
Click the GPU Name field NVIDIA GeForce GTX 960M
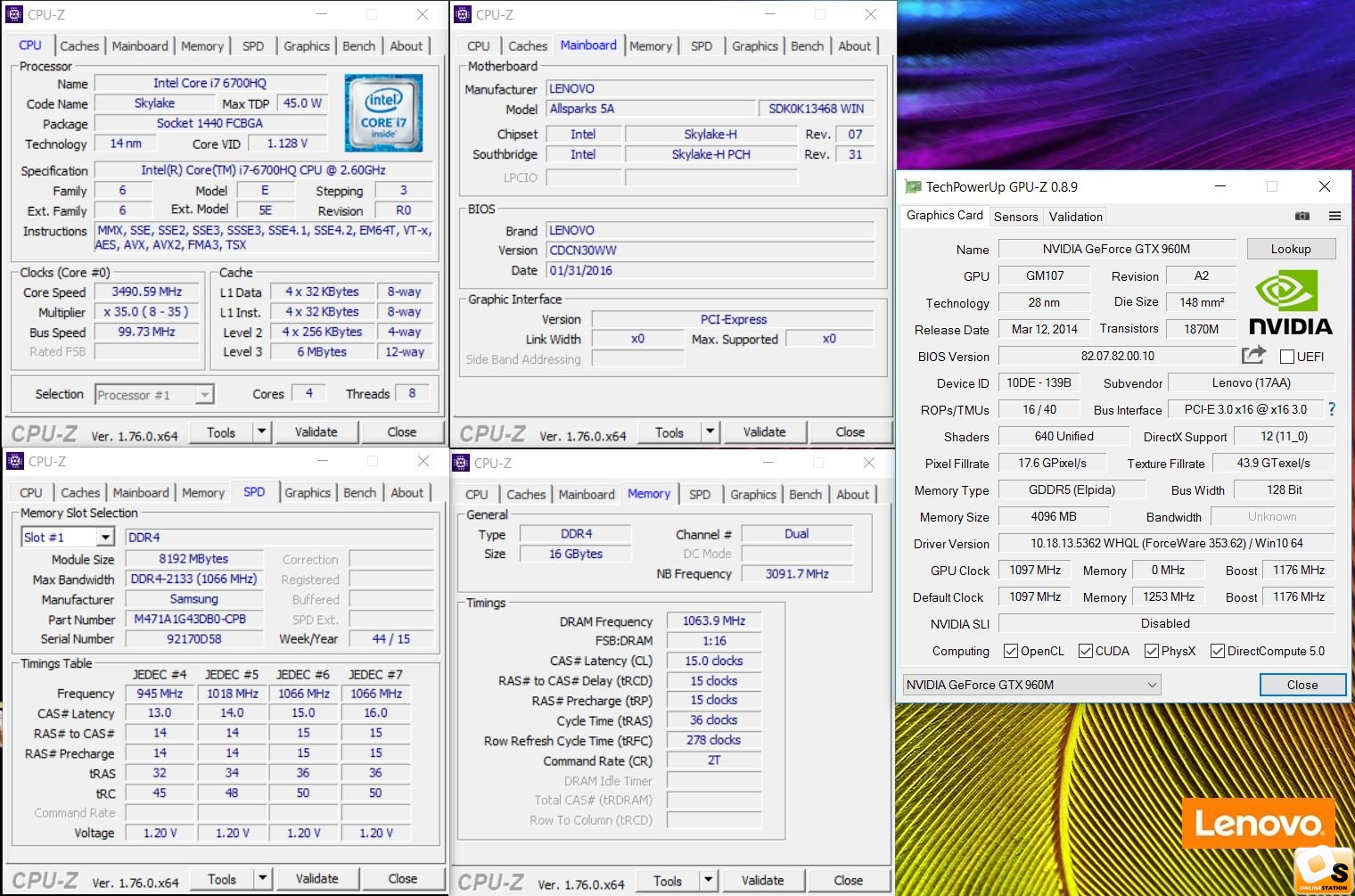[1117, 249]
